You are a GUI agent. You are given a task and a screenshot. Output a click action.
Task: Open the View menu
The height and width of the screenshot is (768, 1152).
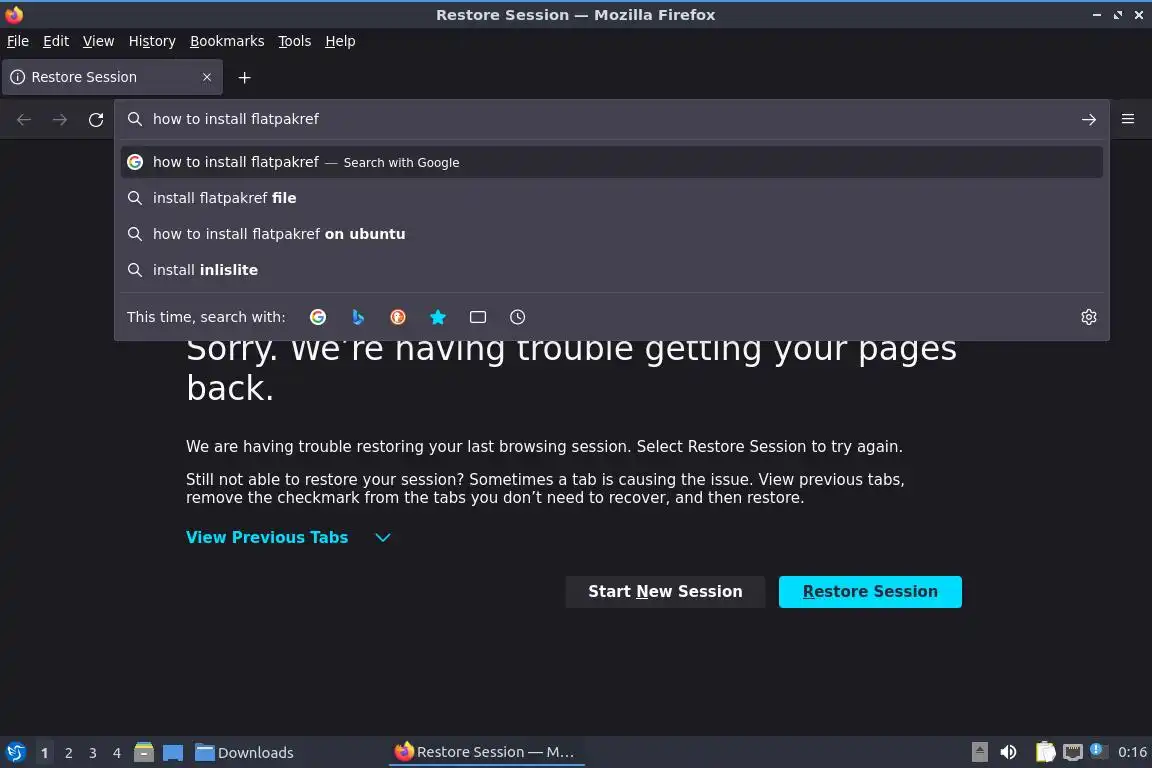(98, 41)
